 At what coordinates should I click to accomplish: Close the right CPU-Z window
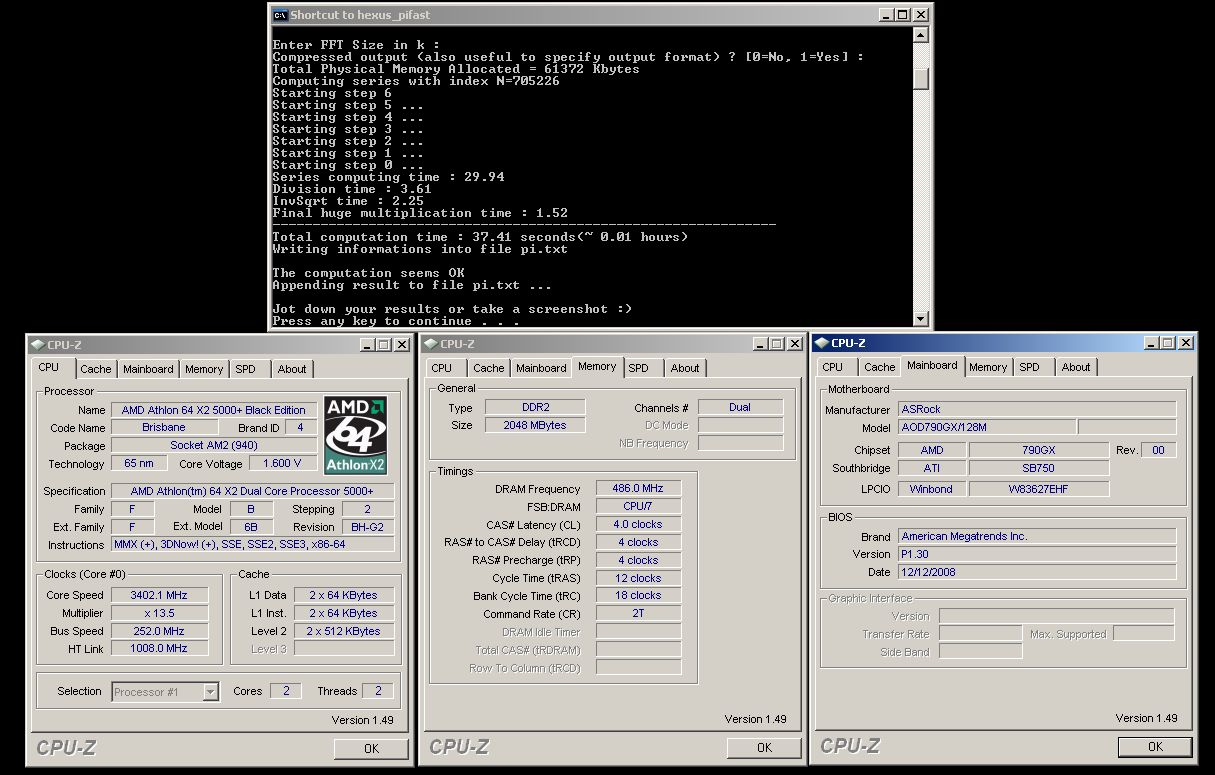pos(1185,343)
